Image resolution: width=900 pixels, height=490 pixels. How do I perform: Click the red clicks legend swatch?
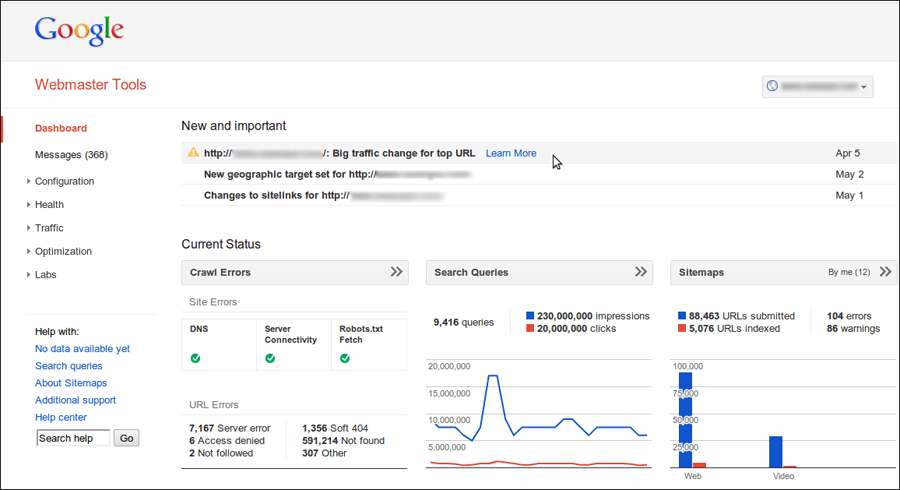point(530,328)
